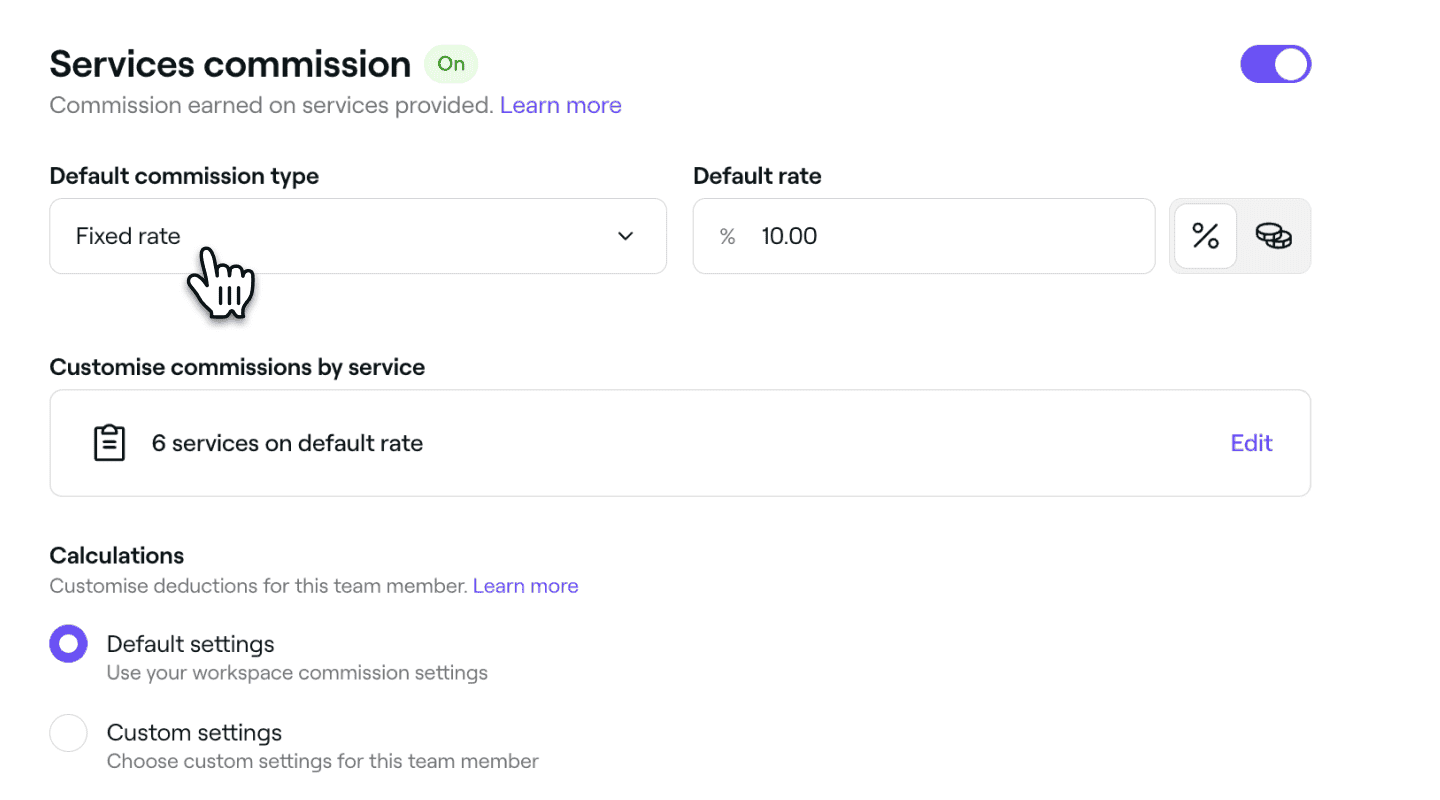This screenshot has height=800, width=1440.
Task: Click the Custom settings label text
Action: (194, 733)
